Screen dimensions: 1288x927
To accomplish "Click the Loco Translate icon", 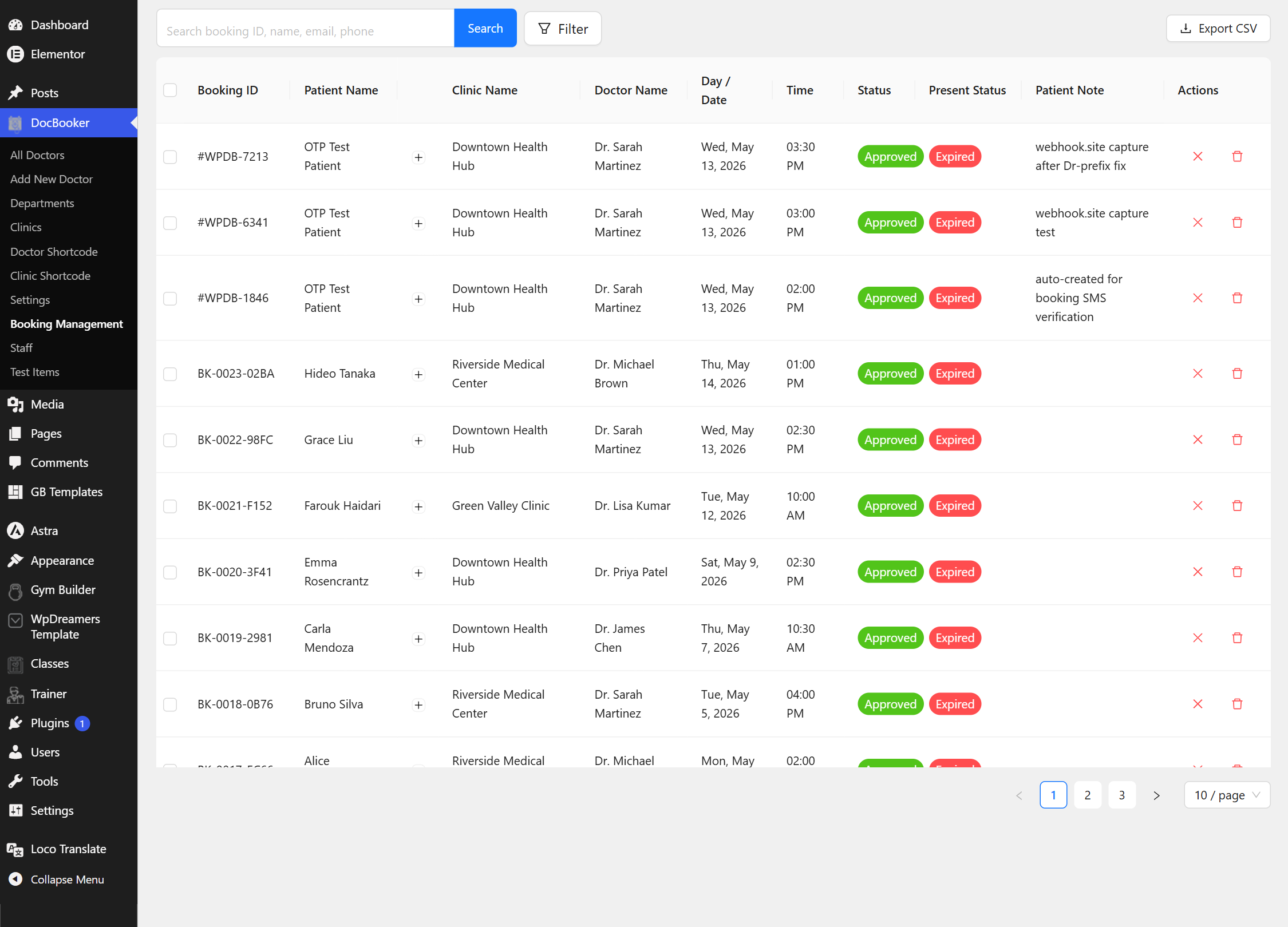I will point(15,849).
